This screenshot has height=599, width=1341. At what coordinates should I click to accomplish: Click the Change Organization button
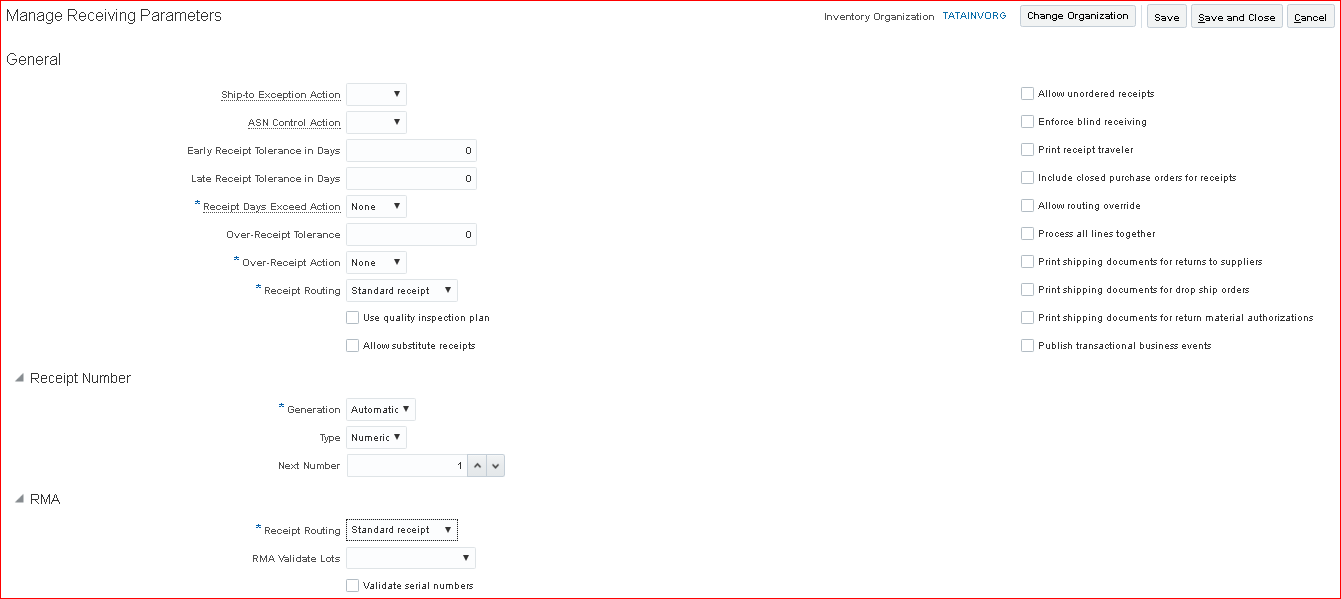coord(1077,16)
